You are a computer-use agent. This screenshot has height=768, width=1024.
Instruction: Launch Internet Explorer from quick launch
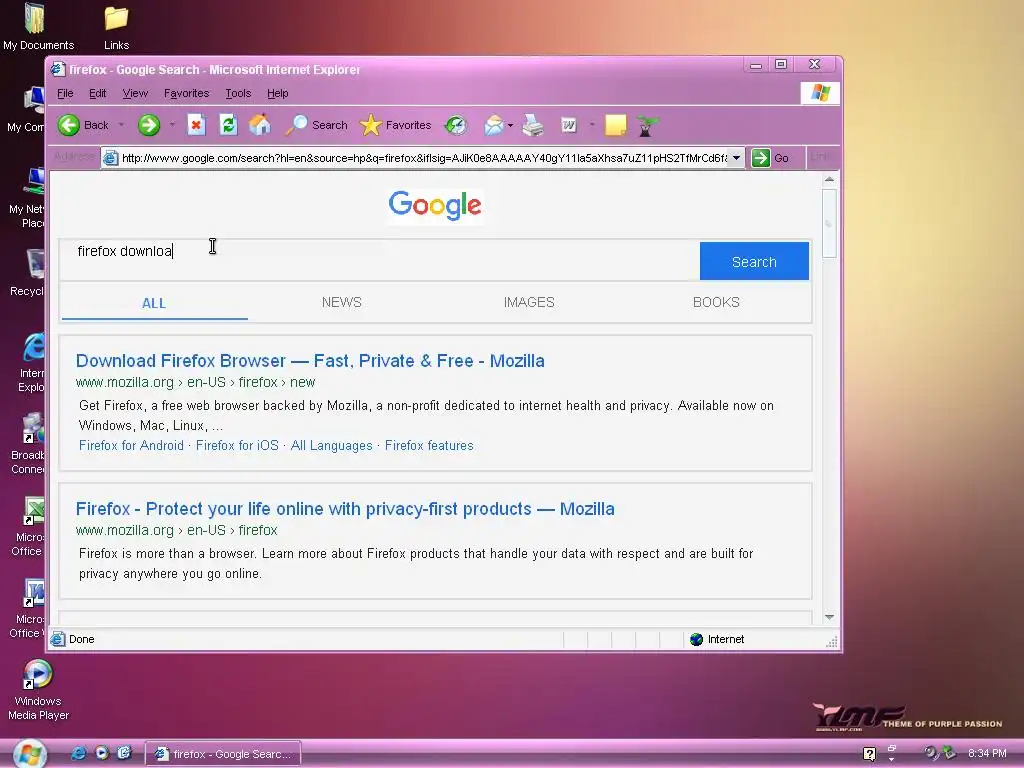(x=78, y=753)
